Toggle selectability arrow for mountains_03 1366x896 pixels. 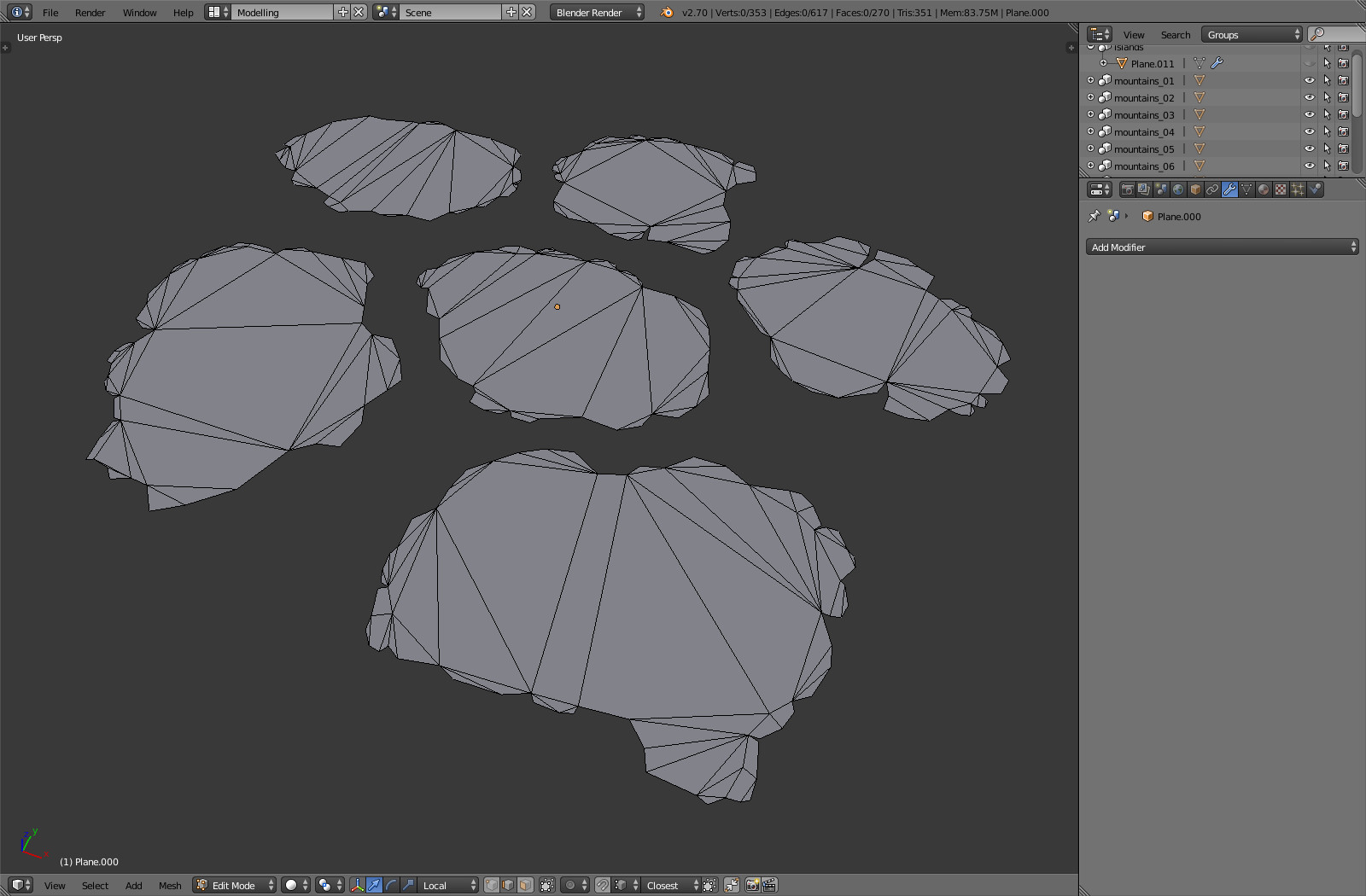pos(1327,114)
